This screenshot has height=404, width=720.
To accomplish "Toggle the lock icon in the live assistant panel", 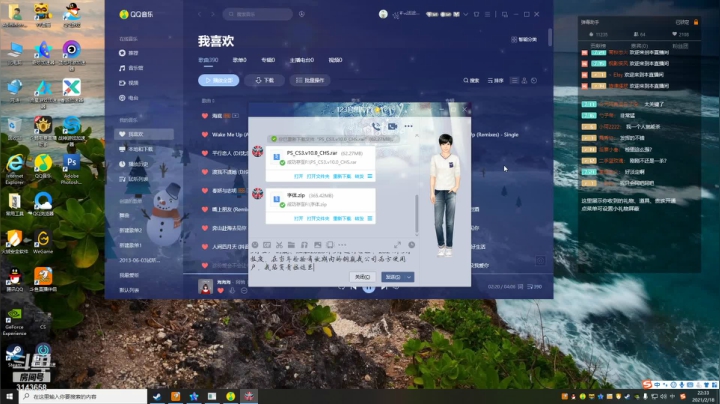I will [696, 22].
